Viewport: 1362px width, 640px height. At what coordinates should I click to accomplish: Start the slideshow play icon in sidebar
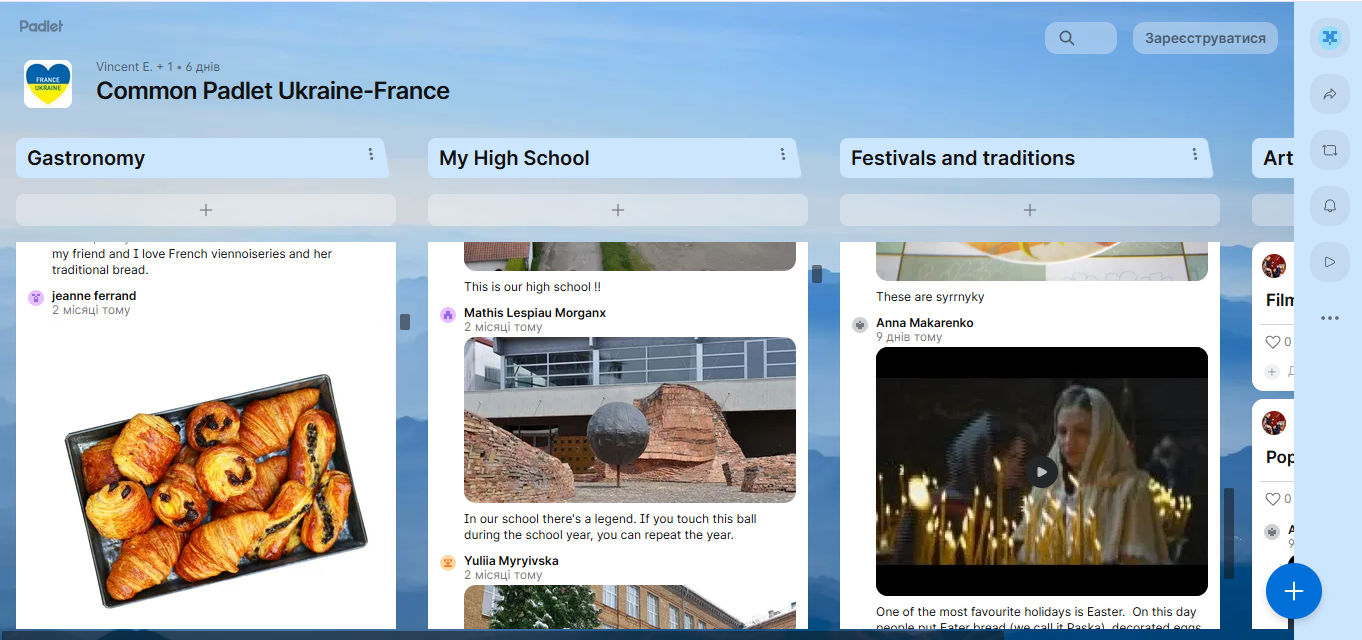[1329, 262]
